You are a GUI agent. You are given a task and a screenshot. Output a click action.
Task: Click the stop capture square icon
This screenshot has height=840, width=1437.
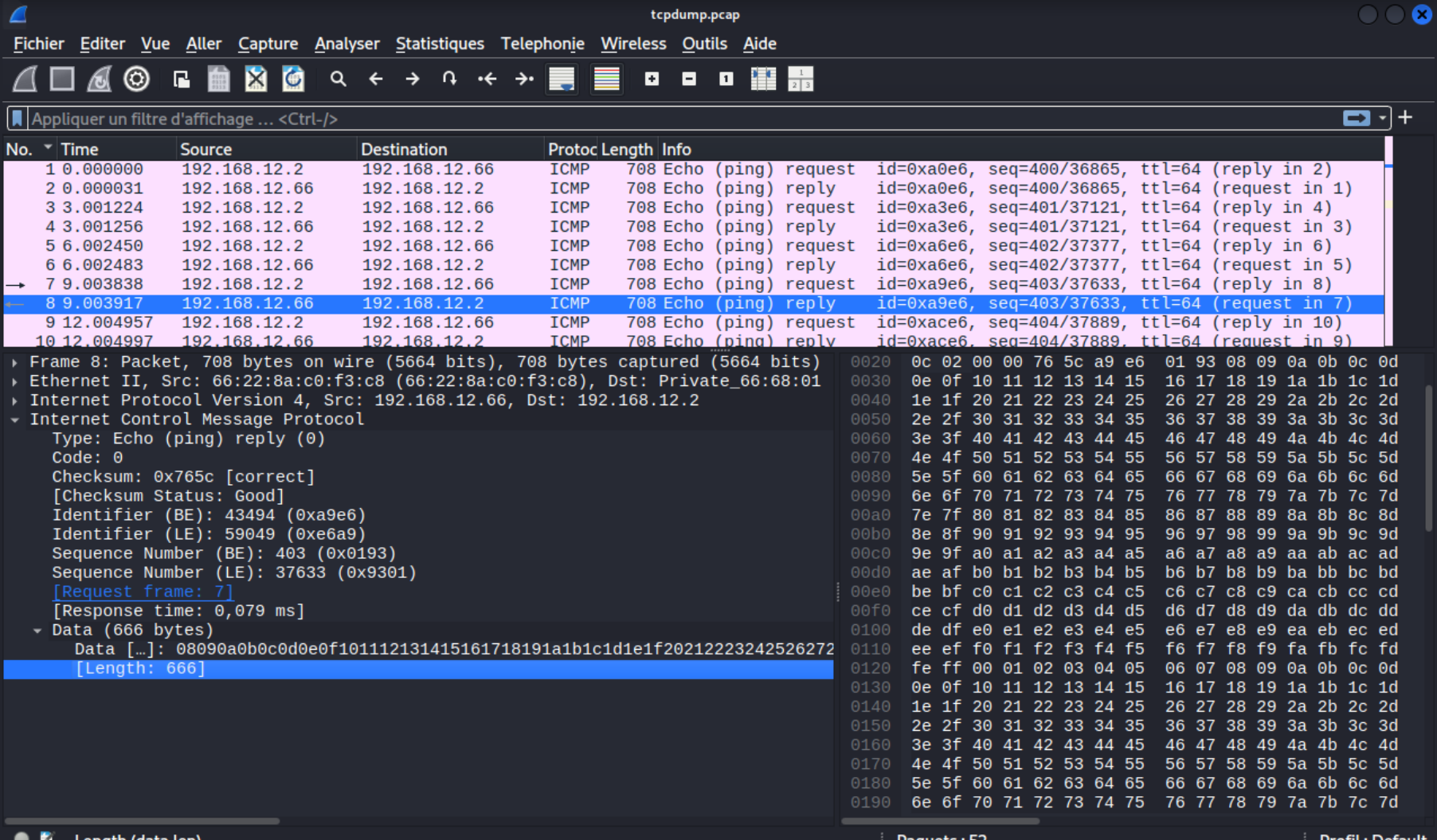tap(62, 79)
